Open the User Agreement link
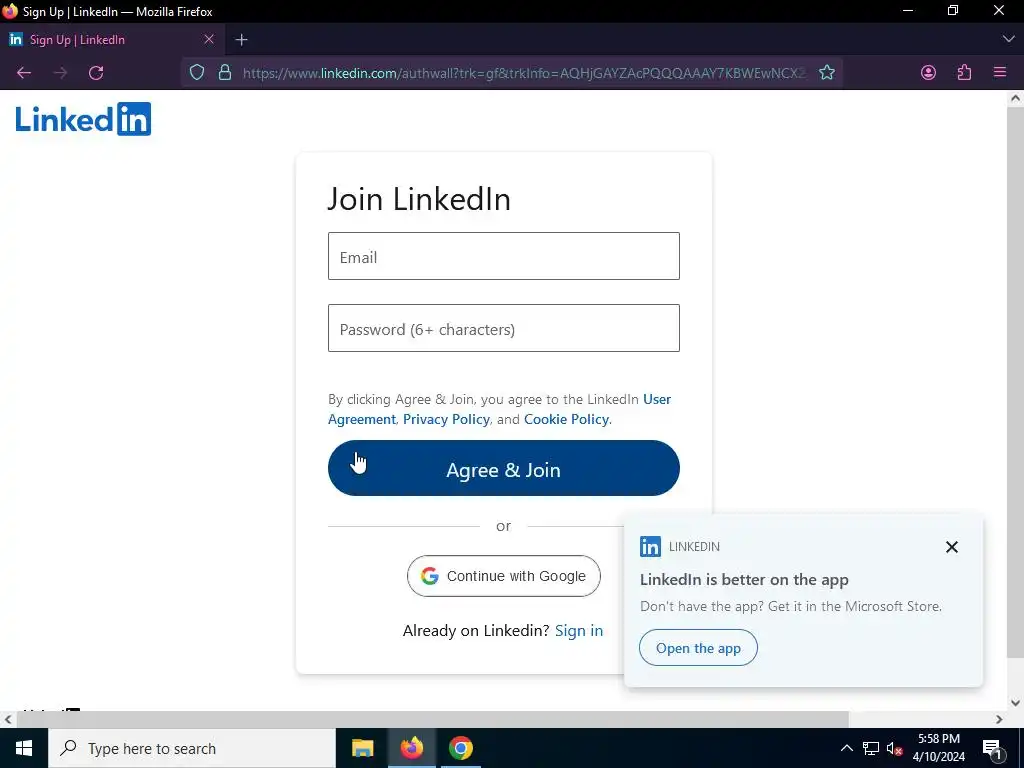This screenshot has width=1024, height=768. (x=500, y=409)
